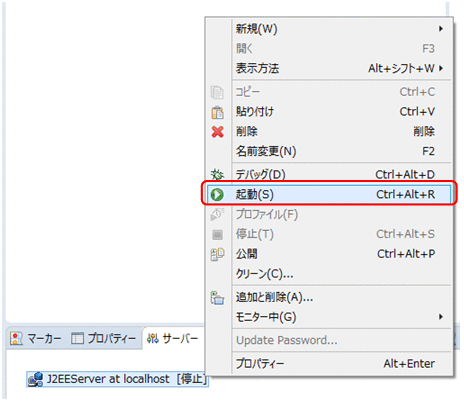Viewport: 464px width, 403px height.
Task: Expand the モニター中(G) submenu arrow
Action: pyautogui.click(x=441, y=317)
